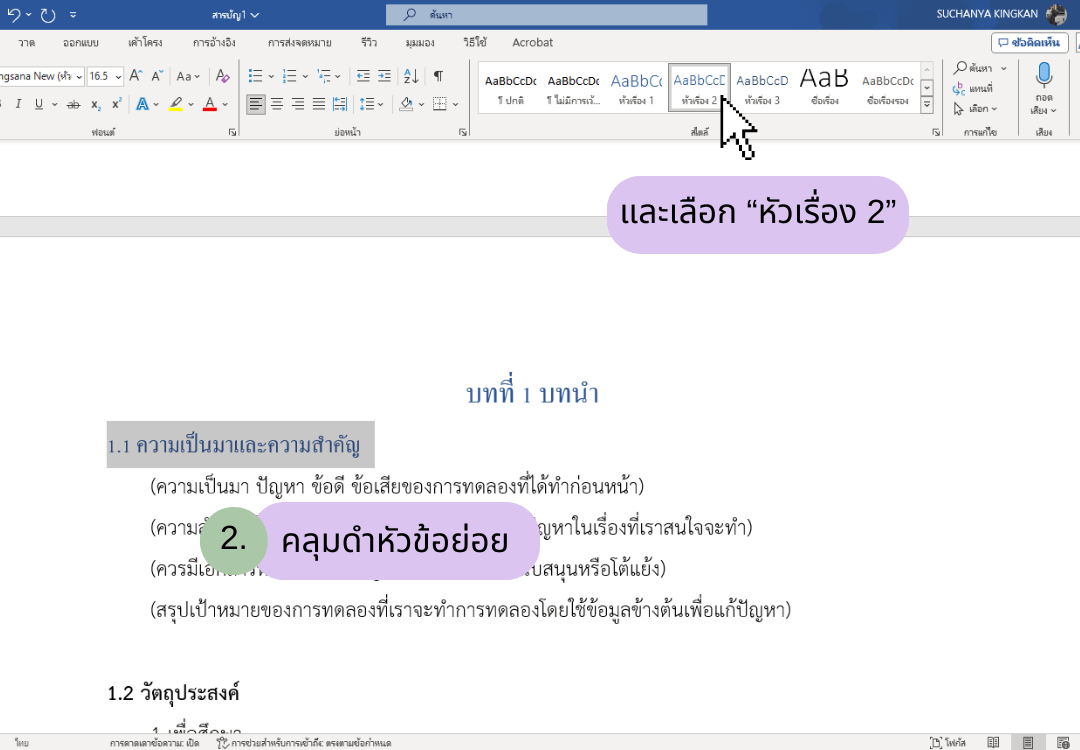Open the รีวิว (Review) tab
This screenshot has height=750, width=1080.
369,43
